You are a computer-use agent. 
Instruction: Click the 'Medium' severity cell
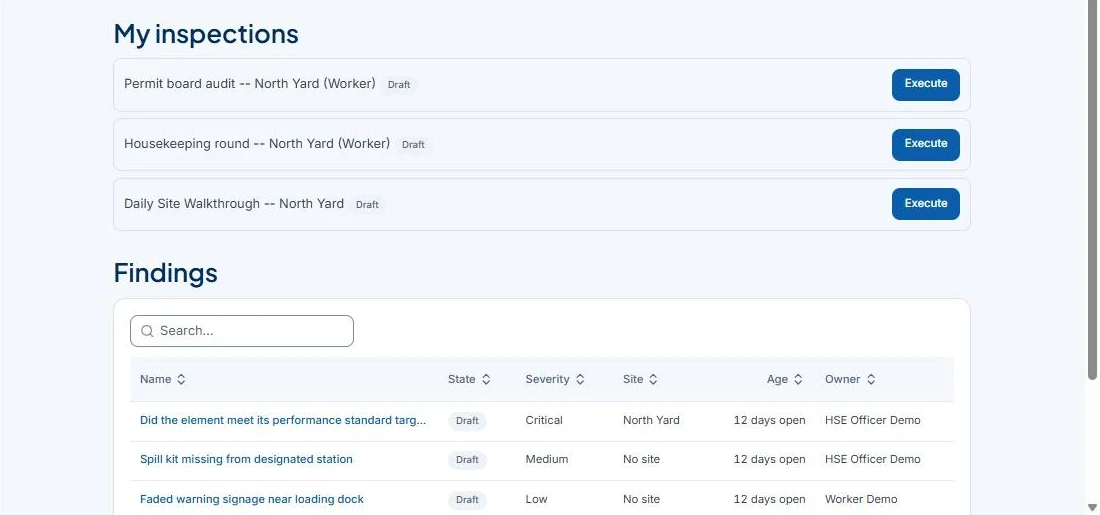[x=546, y=459]
